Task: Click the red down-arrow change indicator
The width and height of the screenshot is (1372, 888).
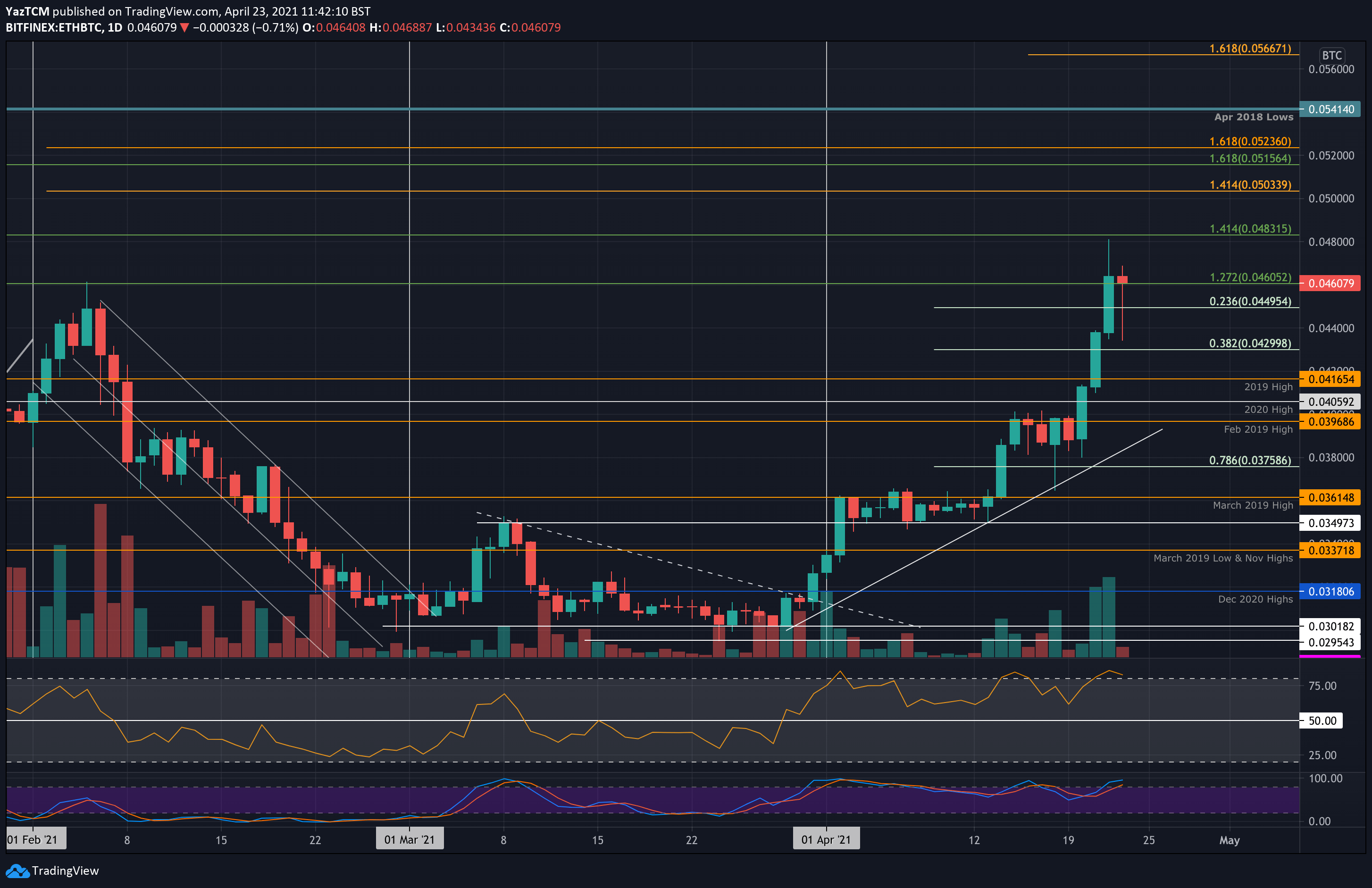Action: coord(184,28)
